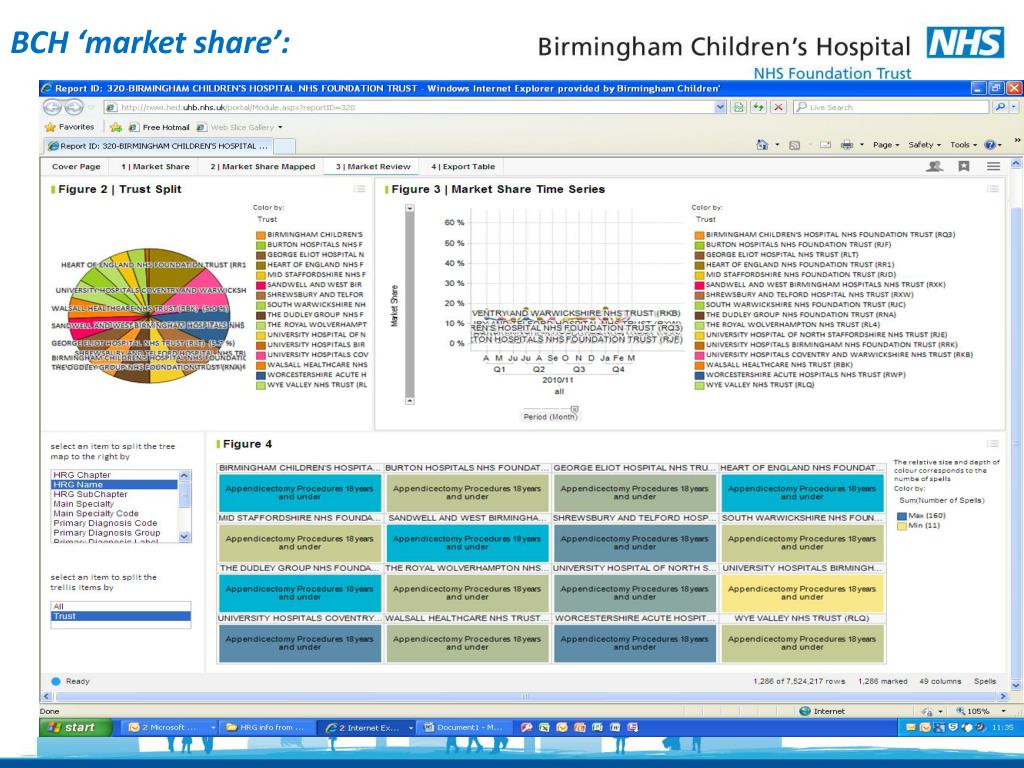1024x768 pixels.
Task: Open the address bar URL history dropdown
Action: point(720,107)
